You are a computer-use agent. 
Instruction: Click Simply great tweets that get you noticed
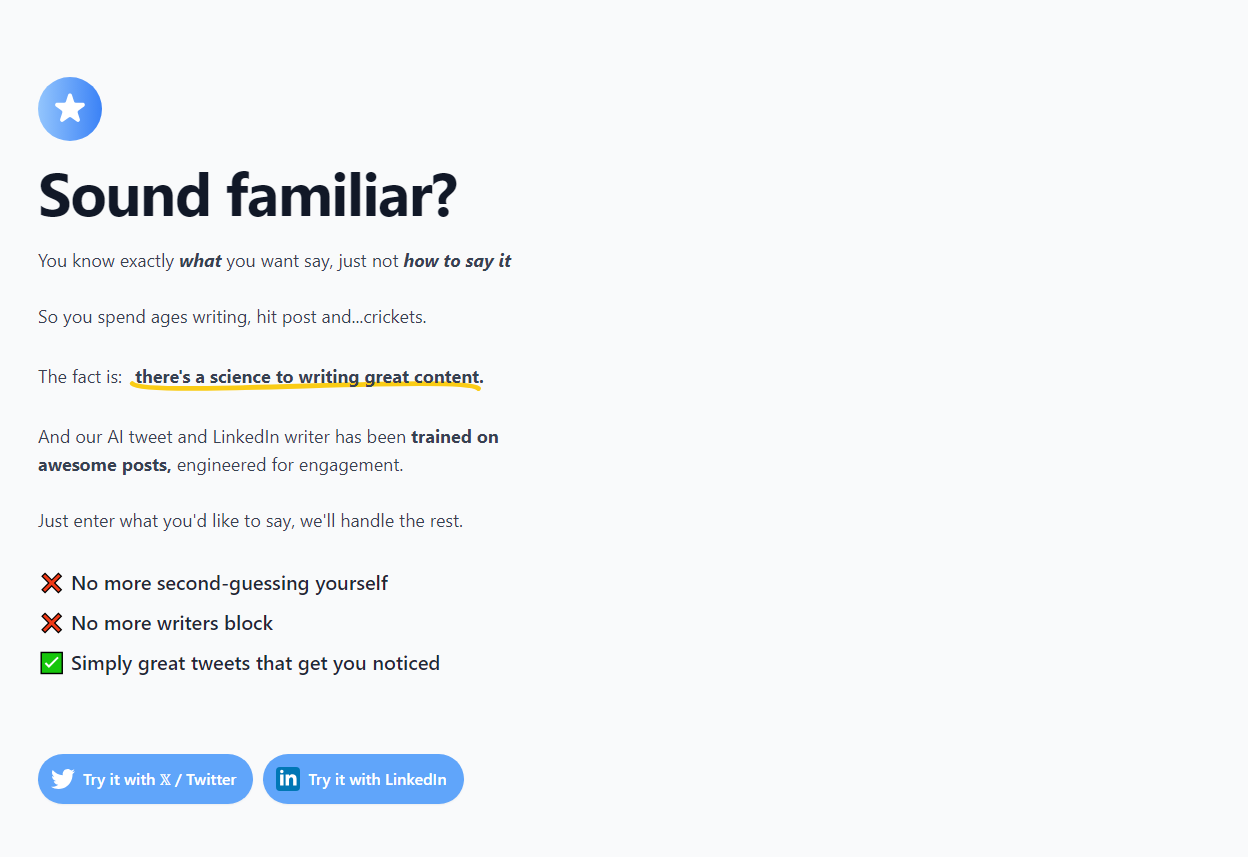pos(255,663)
